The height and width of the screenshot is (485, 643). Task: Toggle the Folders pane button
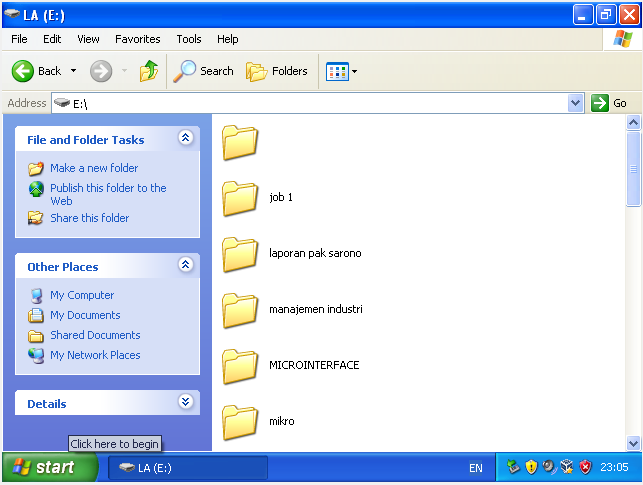(276, 71)
